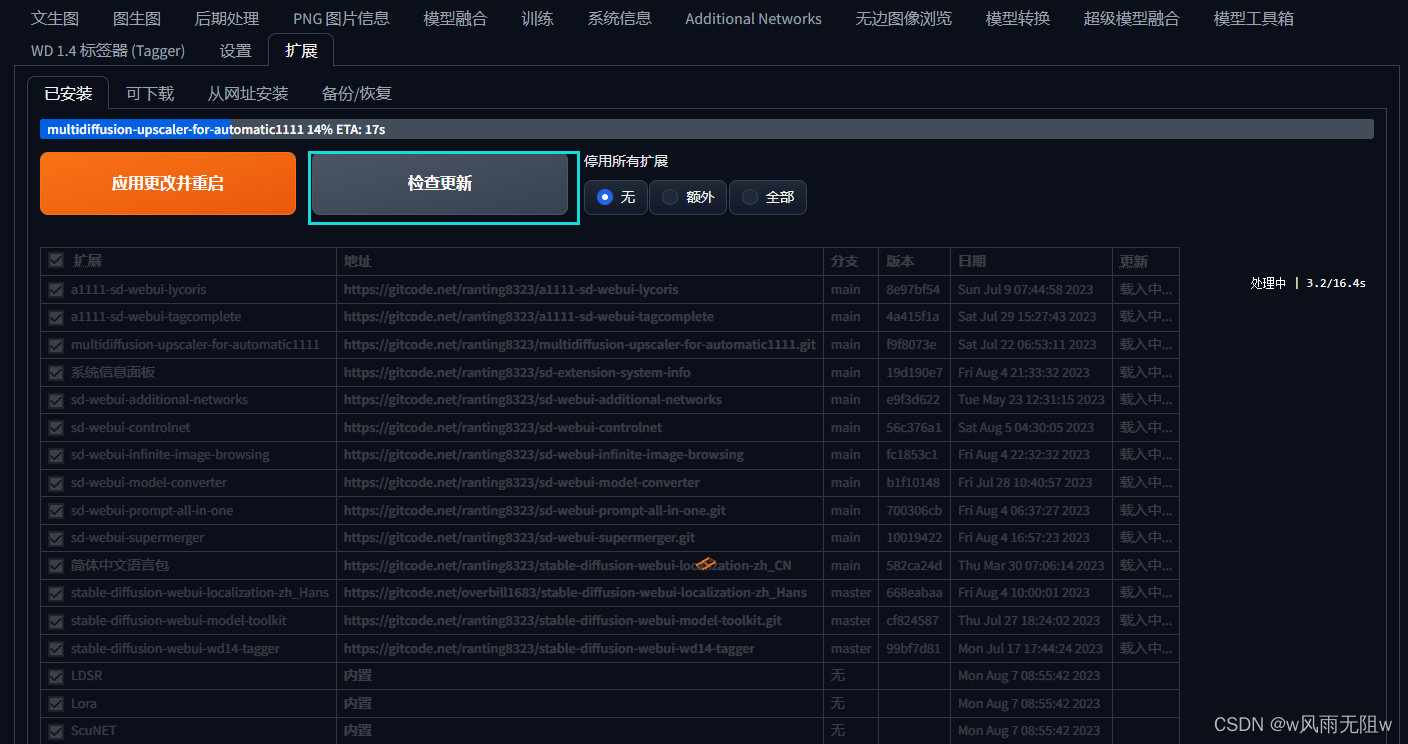Open the 设置 tab

click(x=235, y=50)
